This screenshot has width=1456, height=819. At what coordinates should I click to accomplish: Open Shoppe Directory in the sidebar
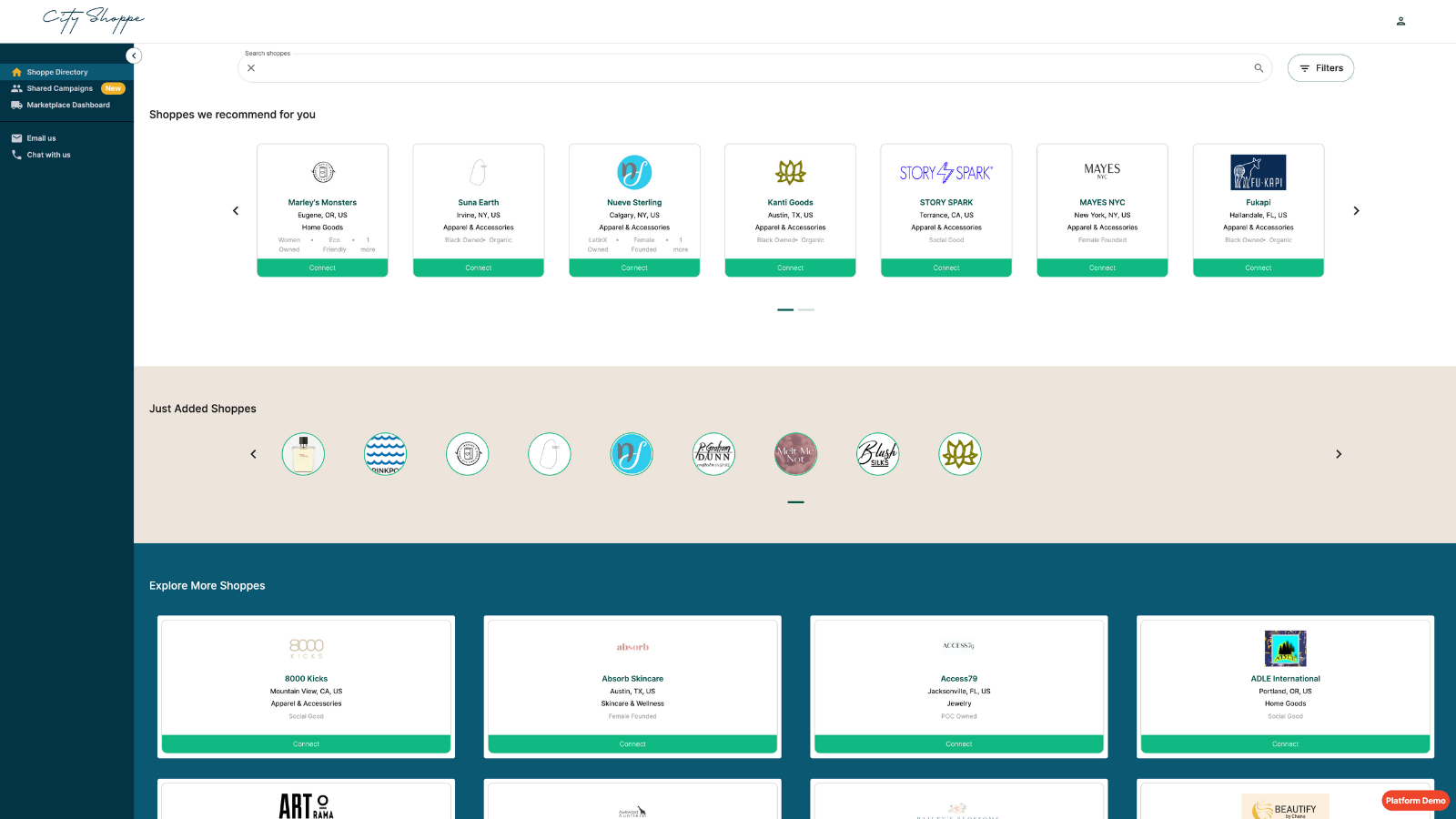pos(66,72)
